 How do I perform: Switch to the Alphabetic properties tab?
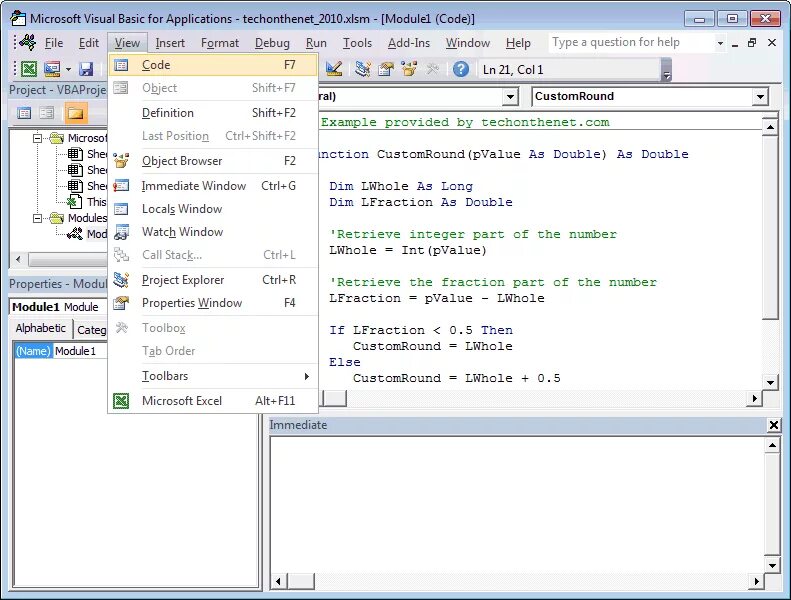(41, 328)
